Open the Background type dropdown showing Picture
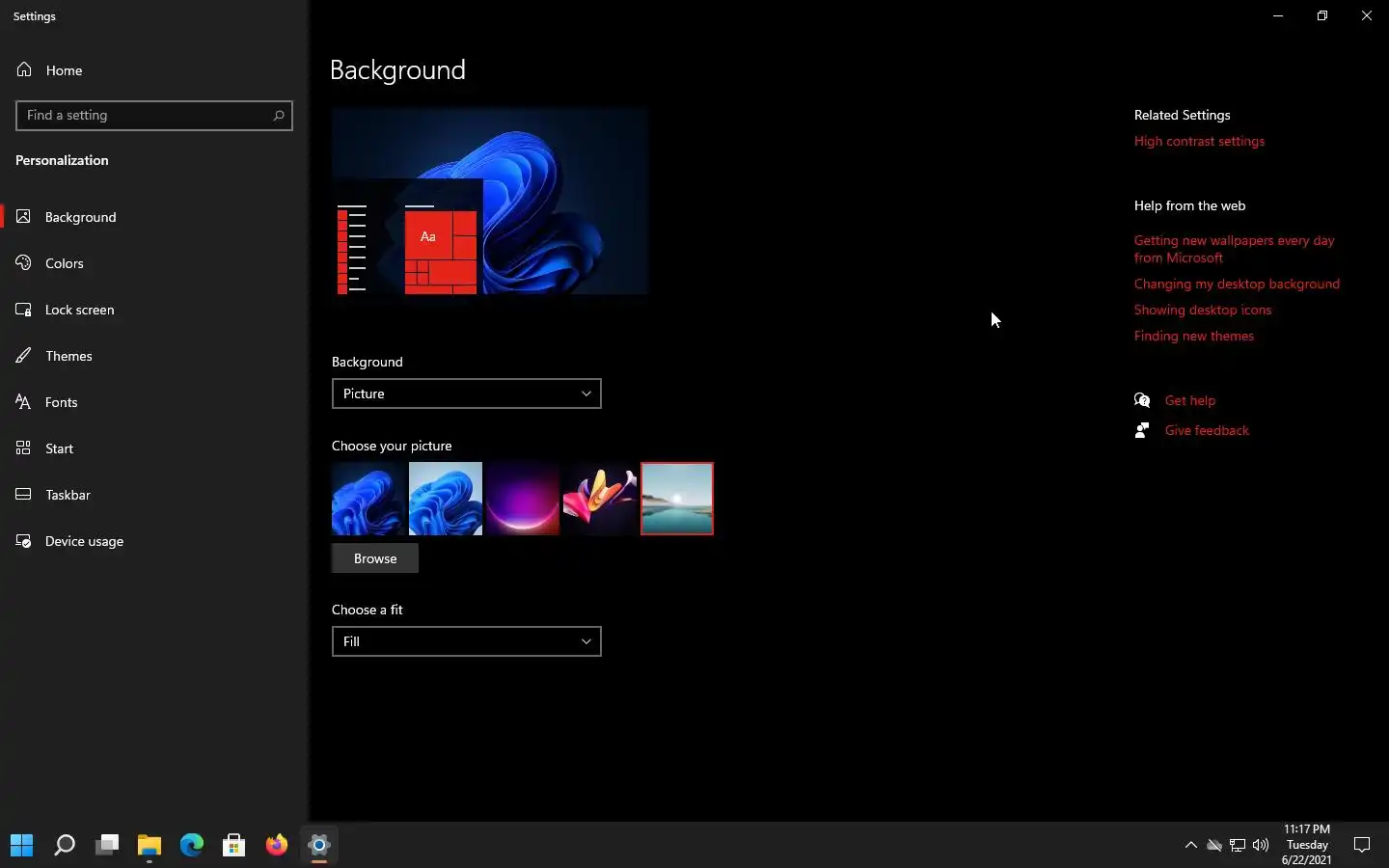The image size is (1389, 868). (x=467, y=393)
